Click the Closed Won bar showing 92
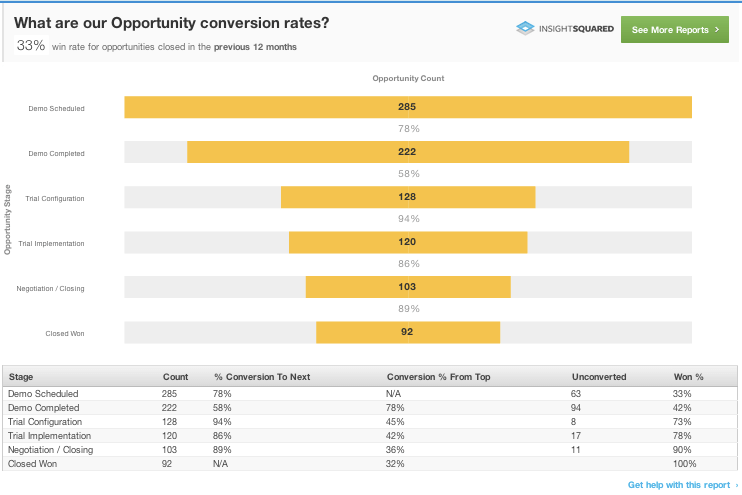This screenshot has height=495, width=742. [408, 332]
